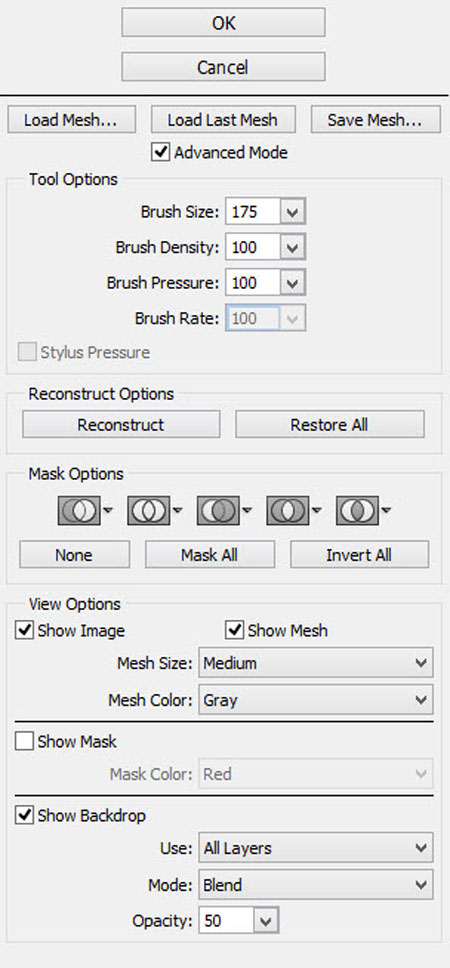Open the Mesh Color dropdown
The image size is (450, 968).
click(x=315, y=700)
